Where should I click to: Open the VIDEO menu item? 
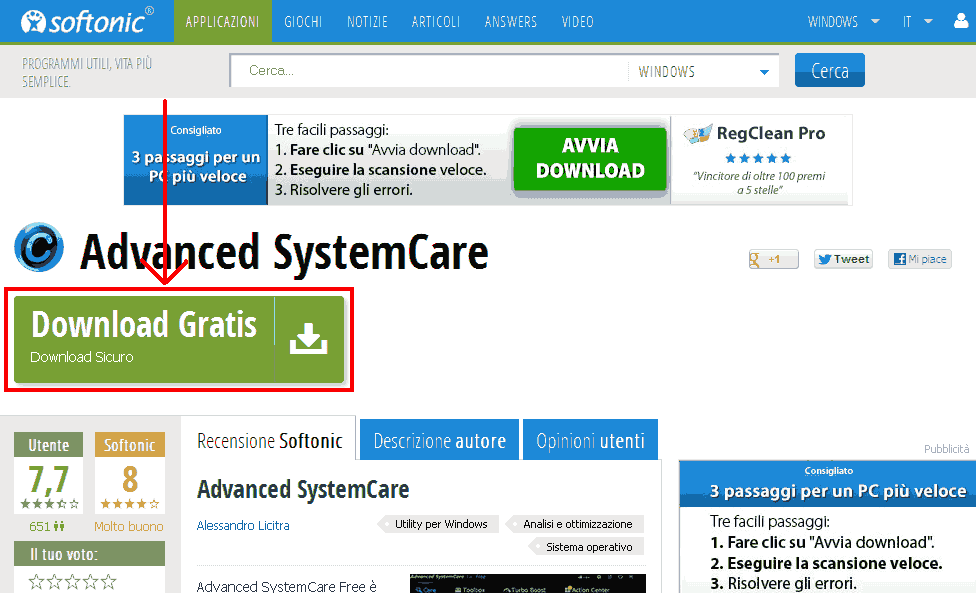coord(578,22)
